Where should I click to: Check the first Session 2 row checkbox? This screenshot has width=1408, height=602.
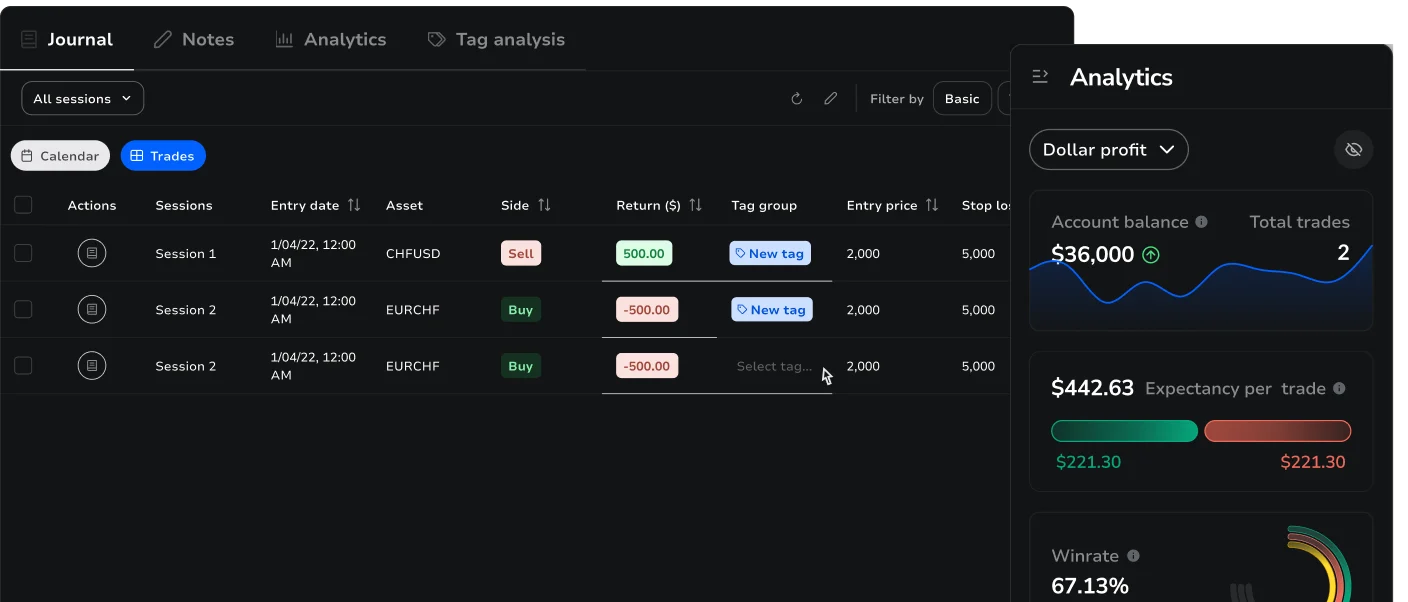[23, 310]
